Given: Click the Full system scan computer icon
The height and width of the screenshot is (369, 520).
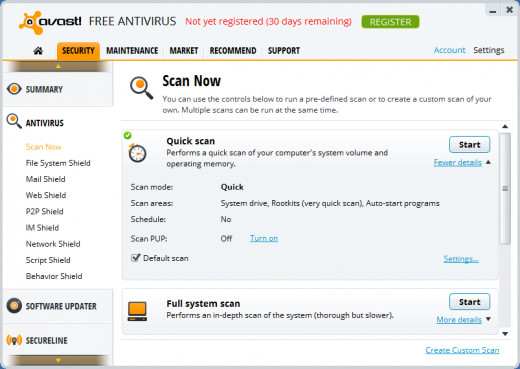Looking at the screenshot, I should (x=137, y=311).
